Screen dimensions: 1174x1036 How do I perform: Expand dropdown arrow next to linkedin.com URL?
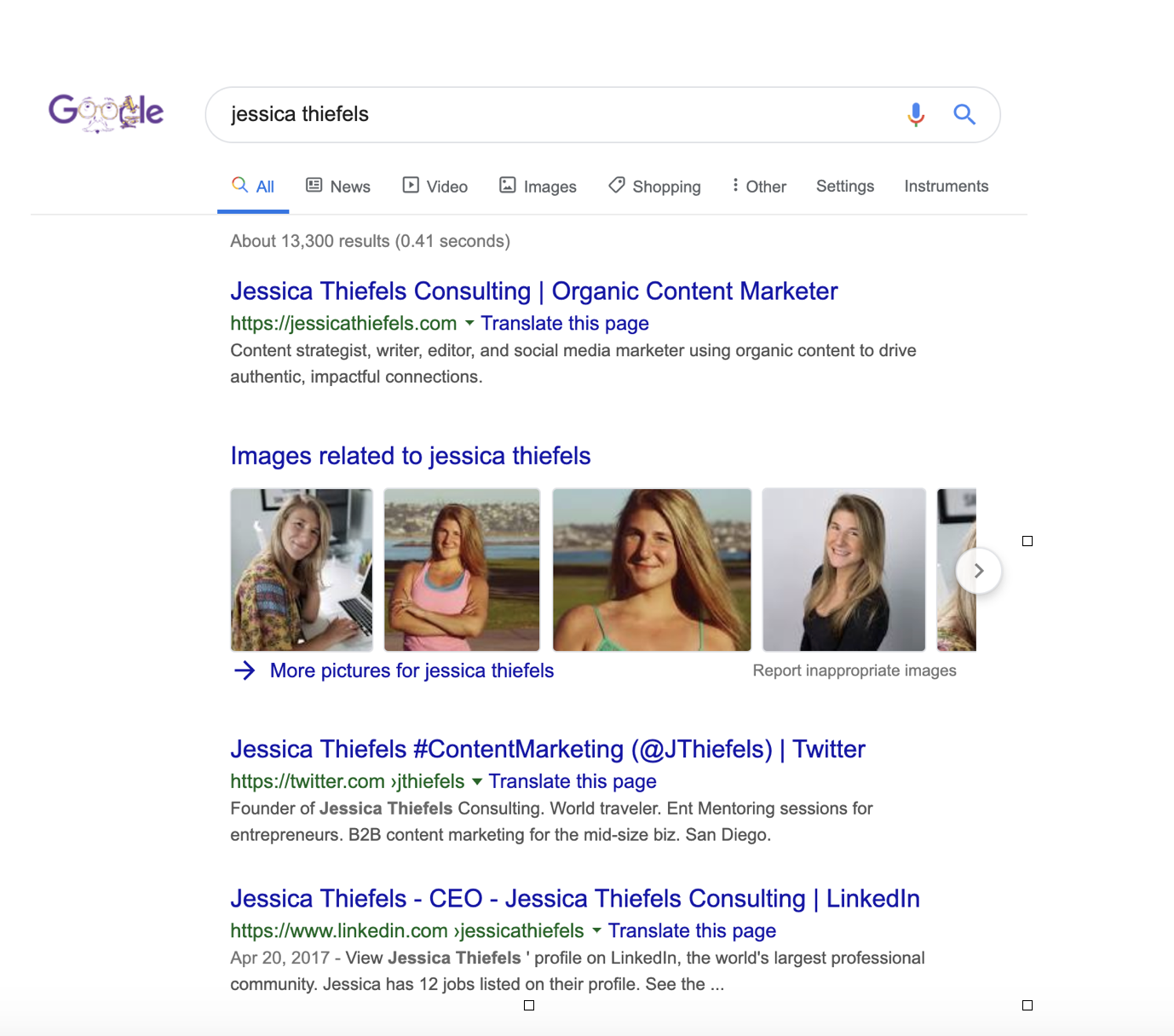(x=596, y=931)
